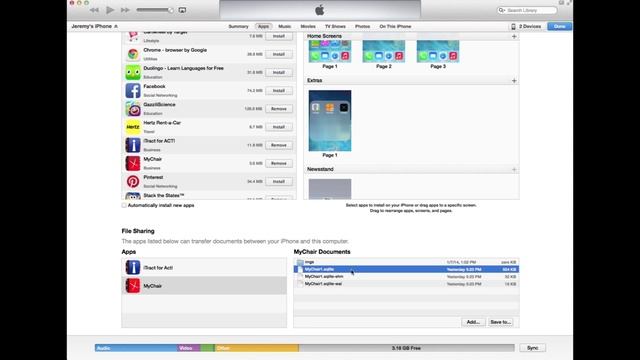Enable Automatically install new apps

tap(124, 205)
